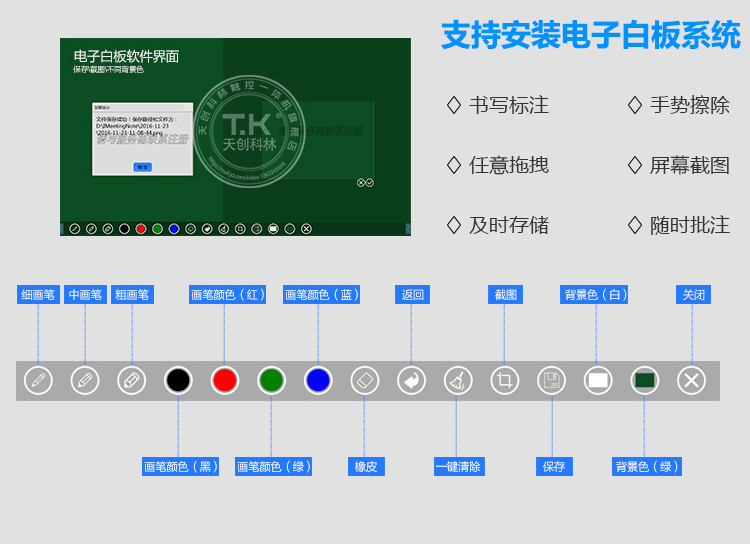Click the 一键清除 label tag
Viewport: 750px width, 544px height.
pyautogui.click(x=459, y=467)
